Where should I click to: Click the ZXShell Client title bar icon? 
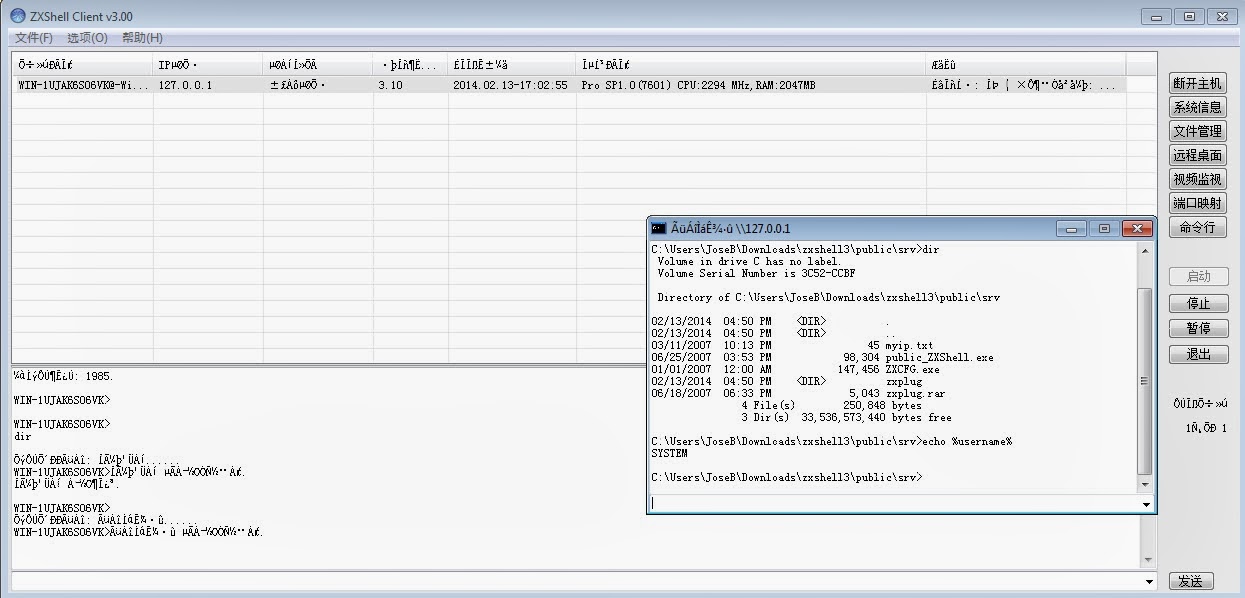click(x=18, y=16)
